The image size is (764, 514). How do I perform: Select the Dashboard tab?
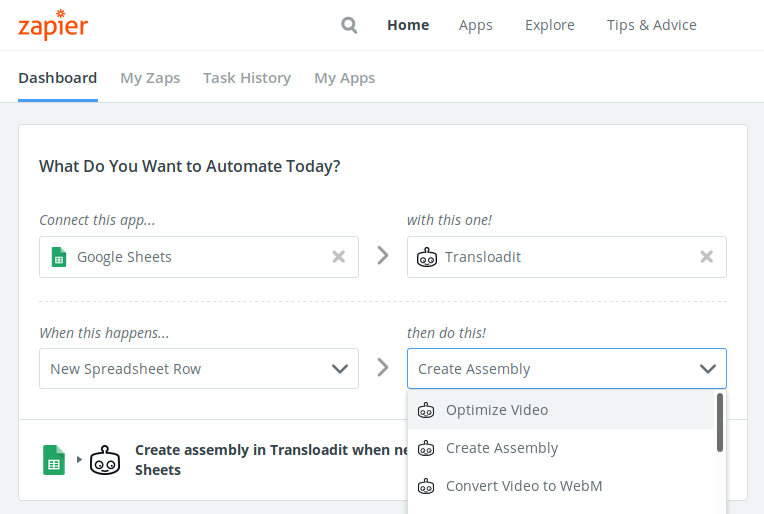(57, 78)
